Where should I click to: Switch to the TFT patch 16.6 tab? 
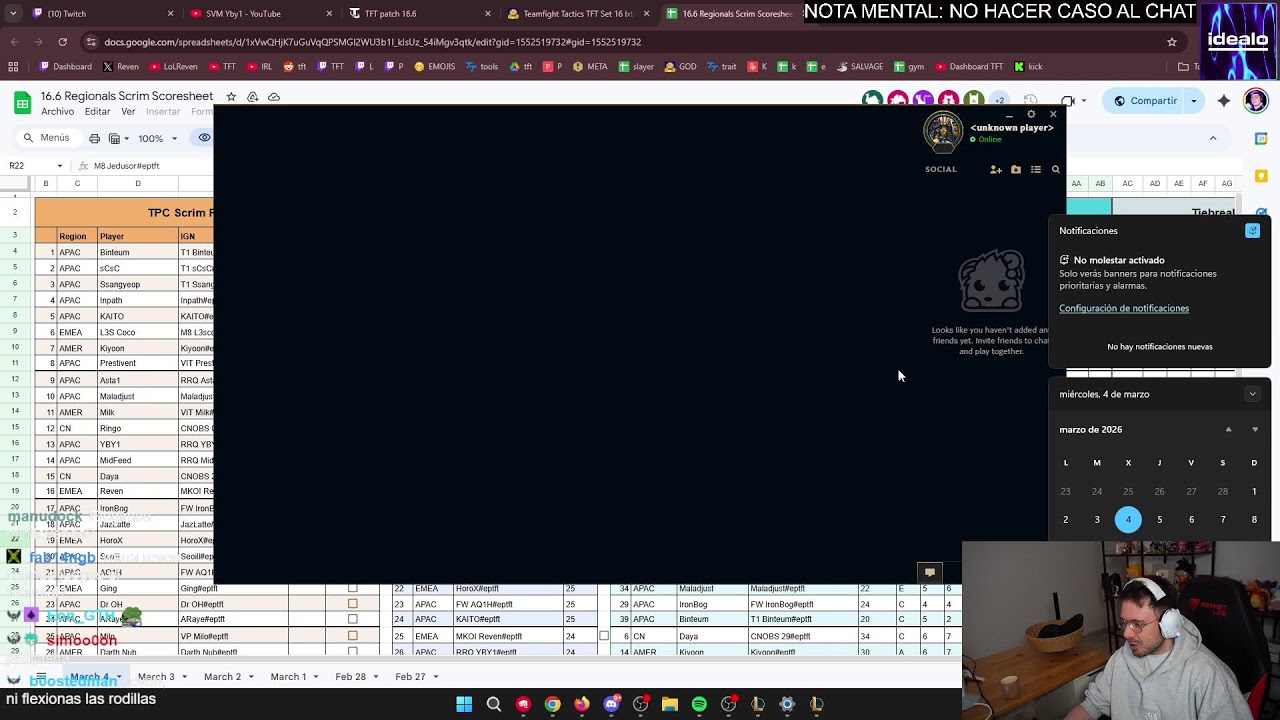[x=417, y=14]
